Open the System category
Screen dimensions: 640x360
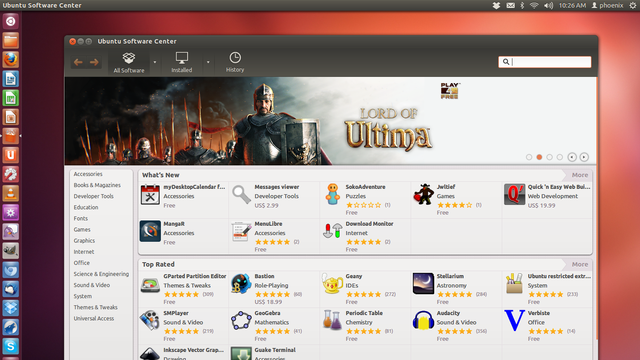83,296
